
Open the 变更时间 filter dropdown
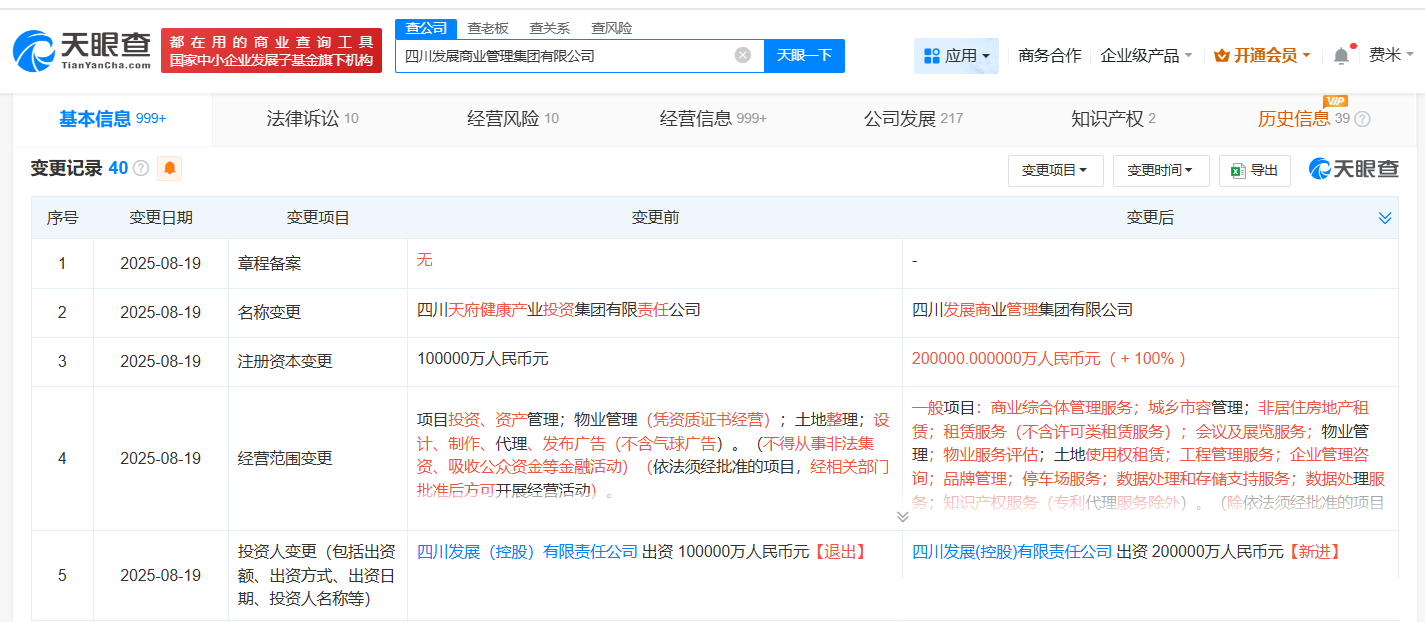click(1160, 171)
